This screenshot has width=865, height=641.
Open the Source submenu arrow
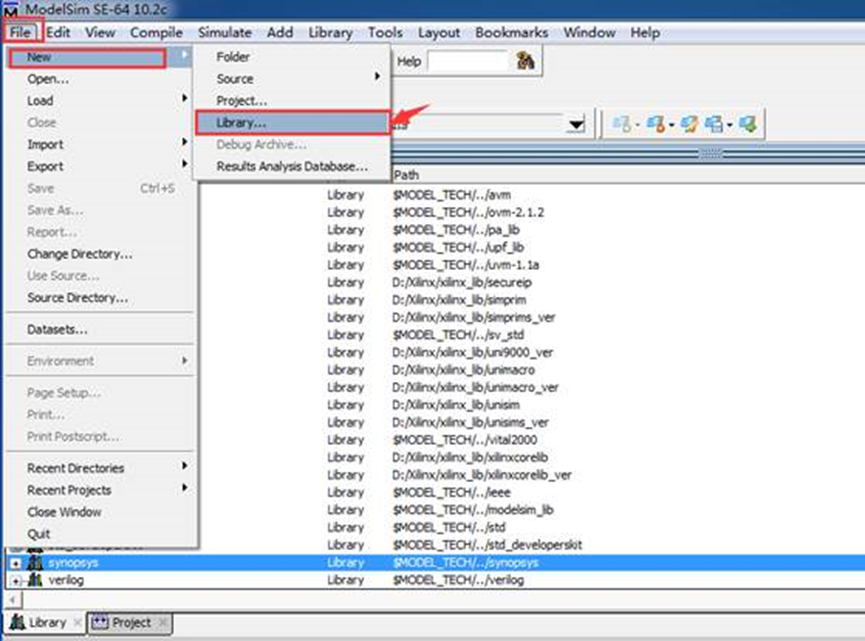(377, 76)
